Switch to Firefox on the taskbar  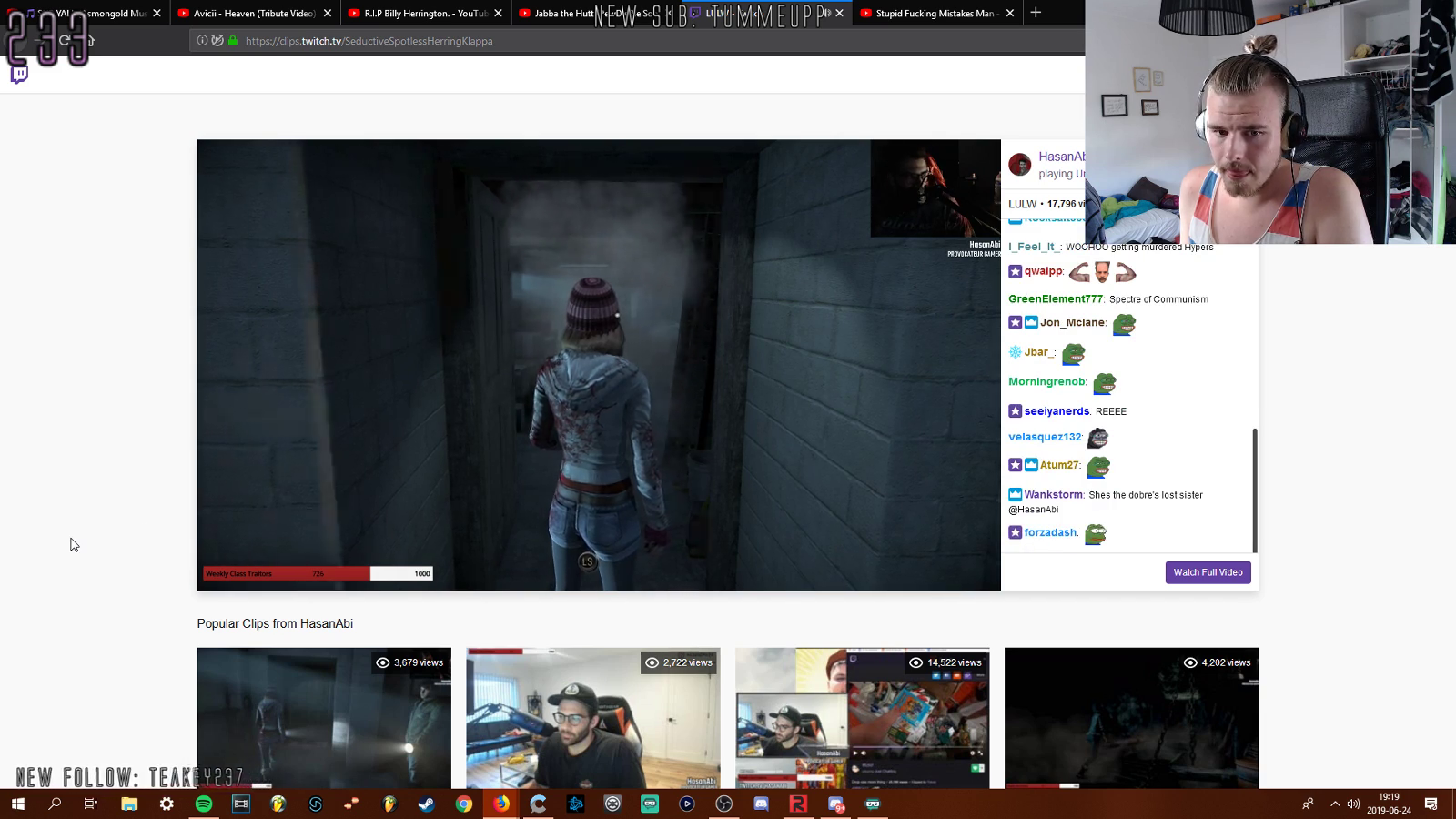501,804
